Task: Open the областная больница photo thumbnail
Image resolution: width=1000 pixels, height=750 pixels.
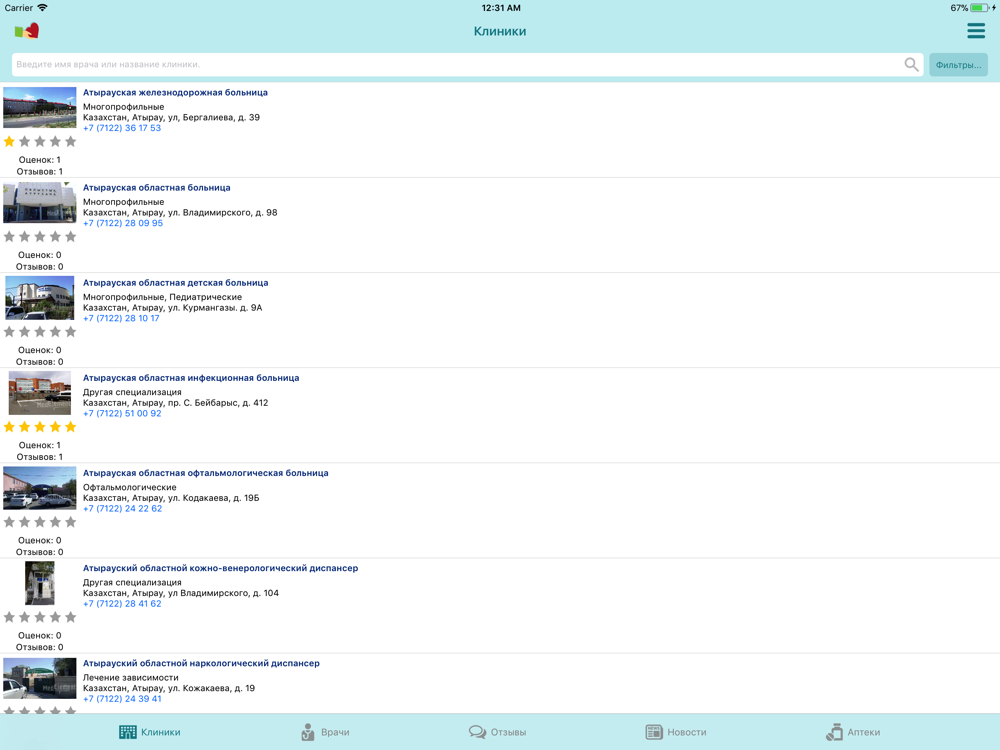Action: [x=40, y=203]
